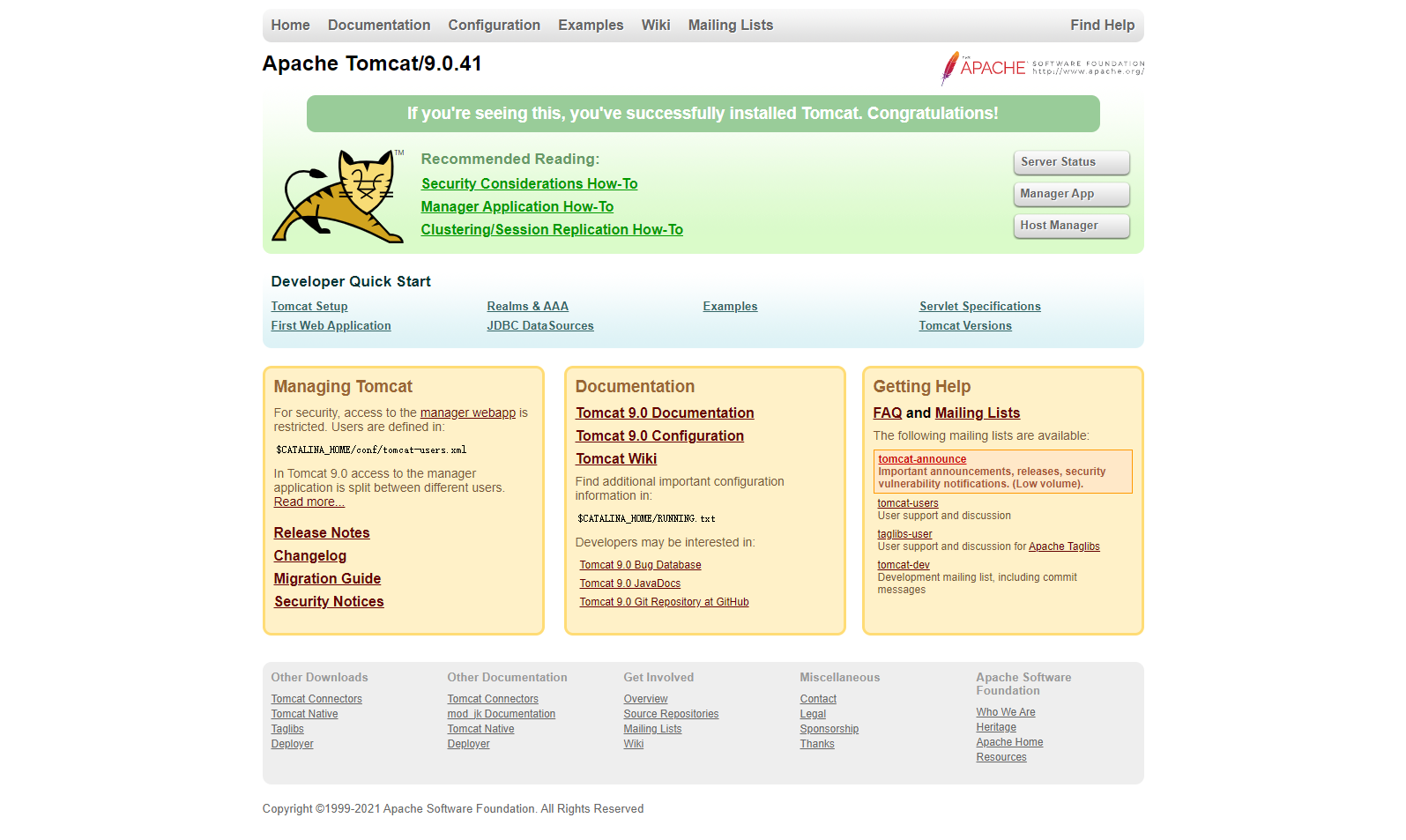The image size is (1406, 840).
Task: Open the tomcat-announce mailing list link
Action: (x=922, y=459)
